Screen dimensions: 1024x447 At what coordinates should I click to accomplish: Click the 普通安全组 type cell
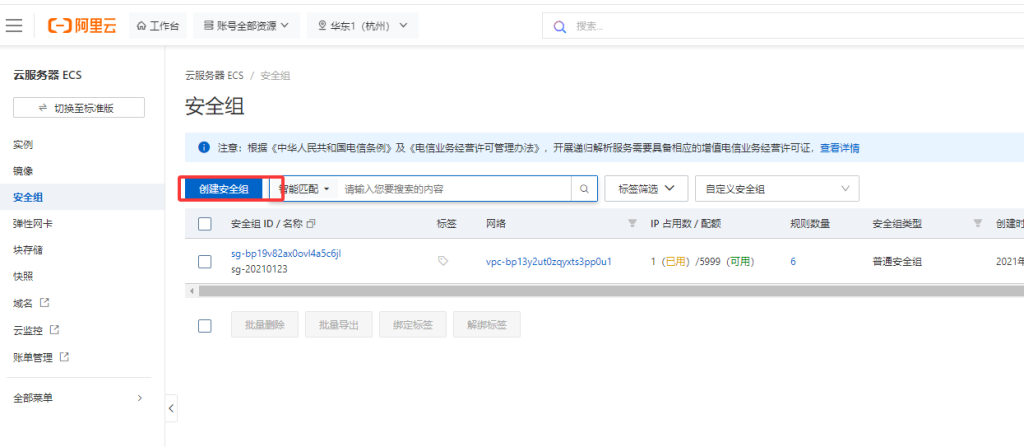pyautogui.click(x=897, y=261)
